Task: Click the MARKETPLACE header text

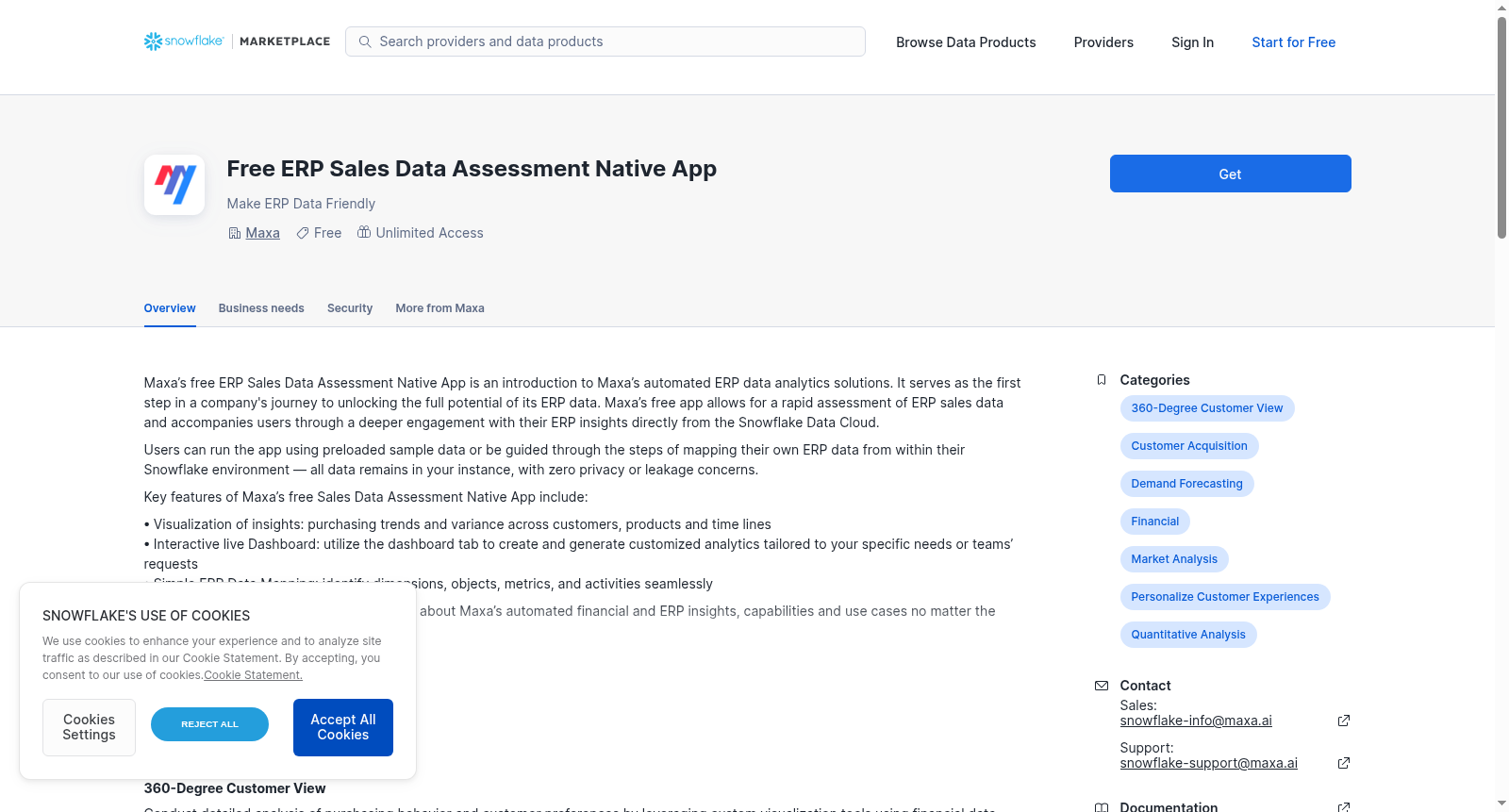Action: click(285, 41)
